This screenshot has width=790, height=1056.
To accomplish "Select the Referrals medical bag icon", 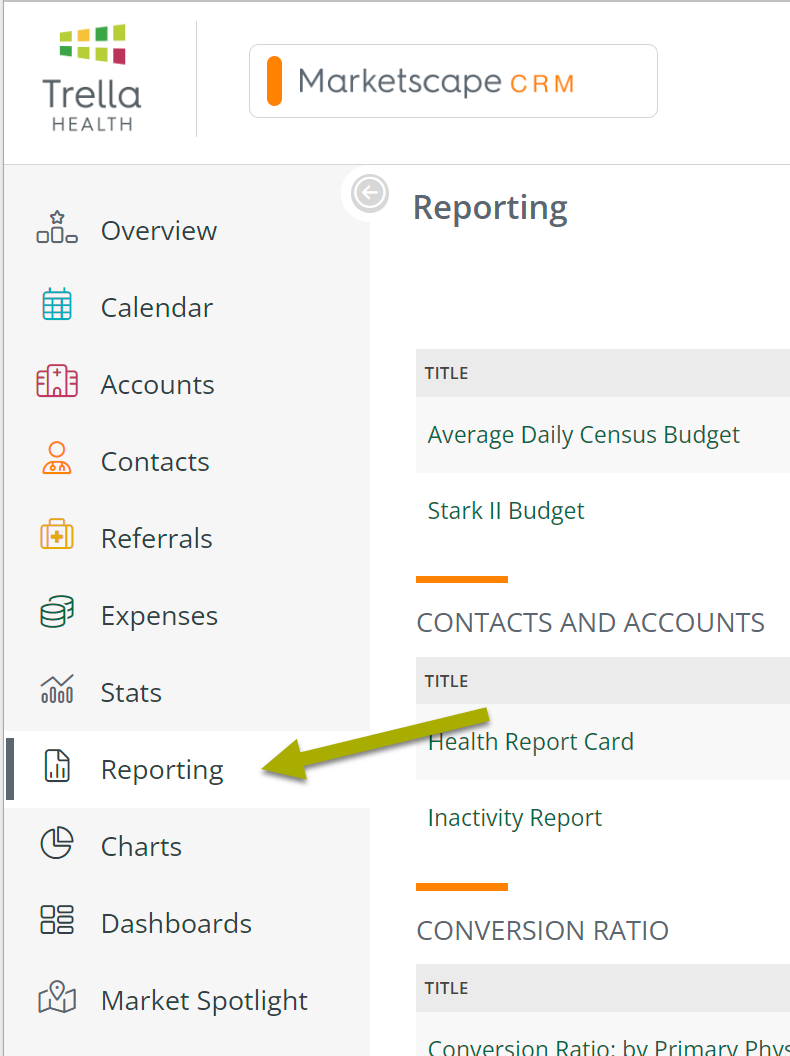I will tap(57, 537).
